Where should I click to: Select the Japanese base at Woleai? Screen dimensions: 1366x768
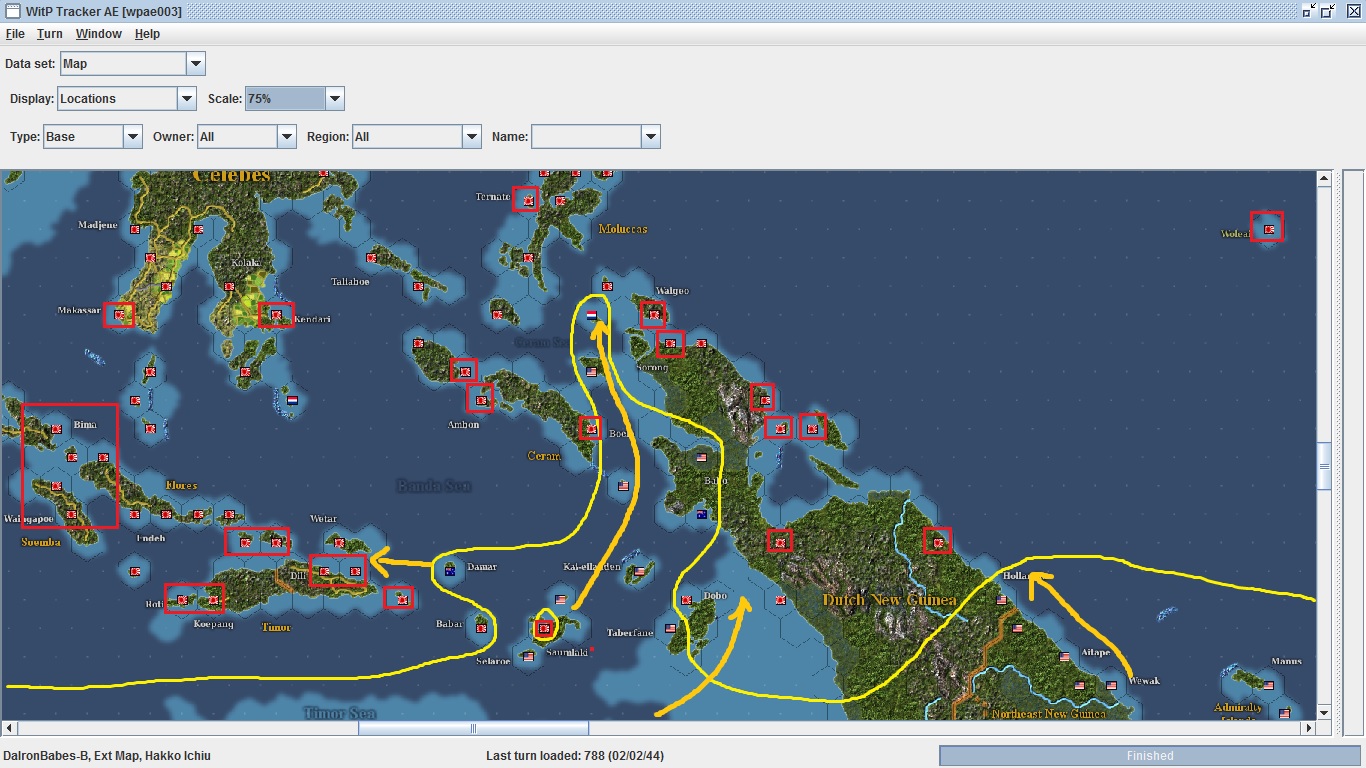[x=1268, y=229]
